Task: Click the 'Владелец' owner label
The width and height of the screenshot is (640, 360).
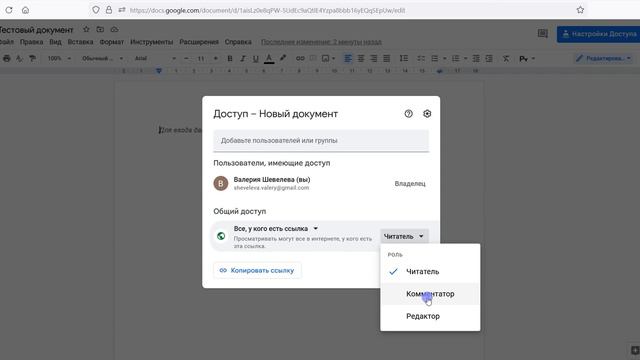Action: pos(410,184)
